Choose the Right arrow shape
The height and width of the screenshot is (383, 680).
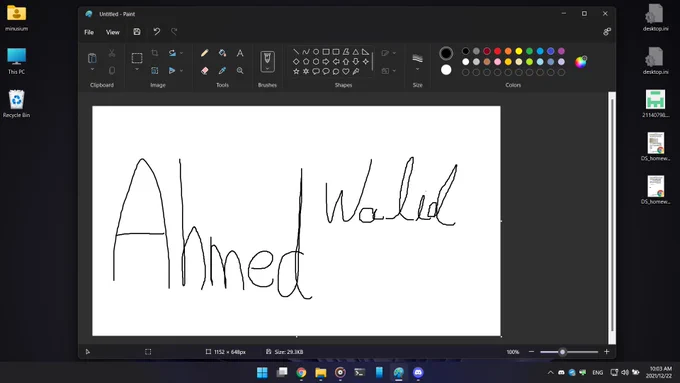pos(326,62)
